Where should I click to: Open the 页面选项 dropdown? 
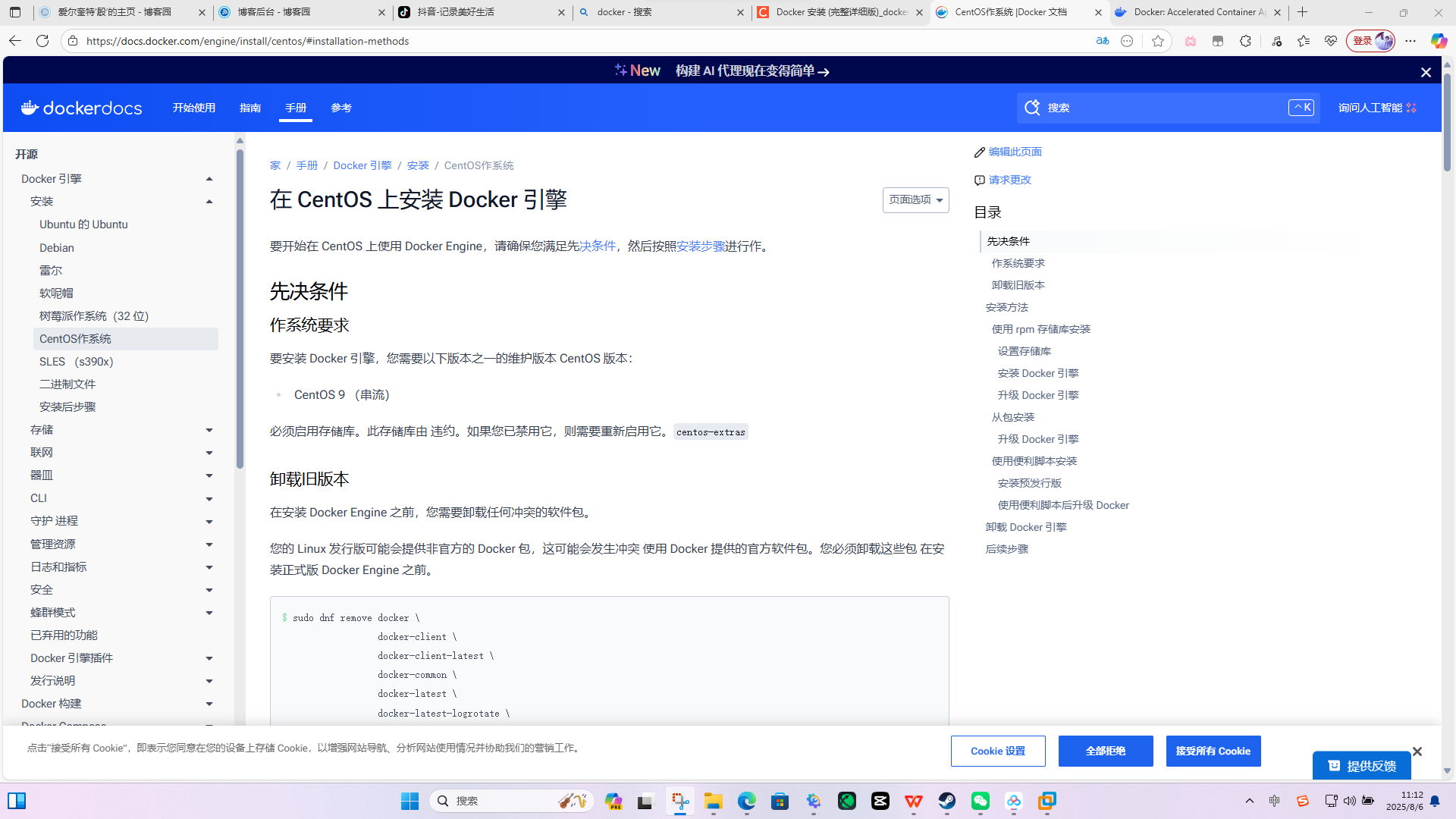[915, 200]
